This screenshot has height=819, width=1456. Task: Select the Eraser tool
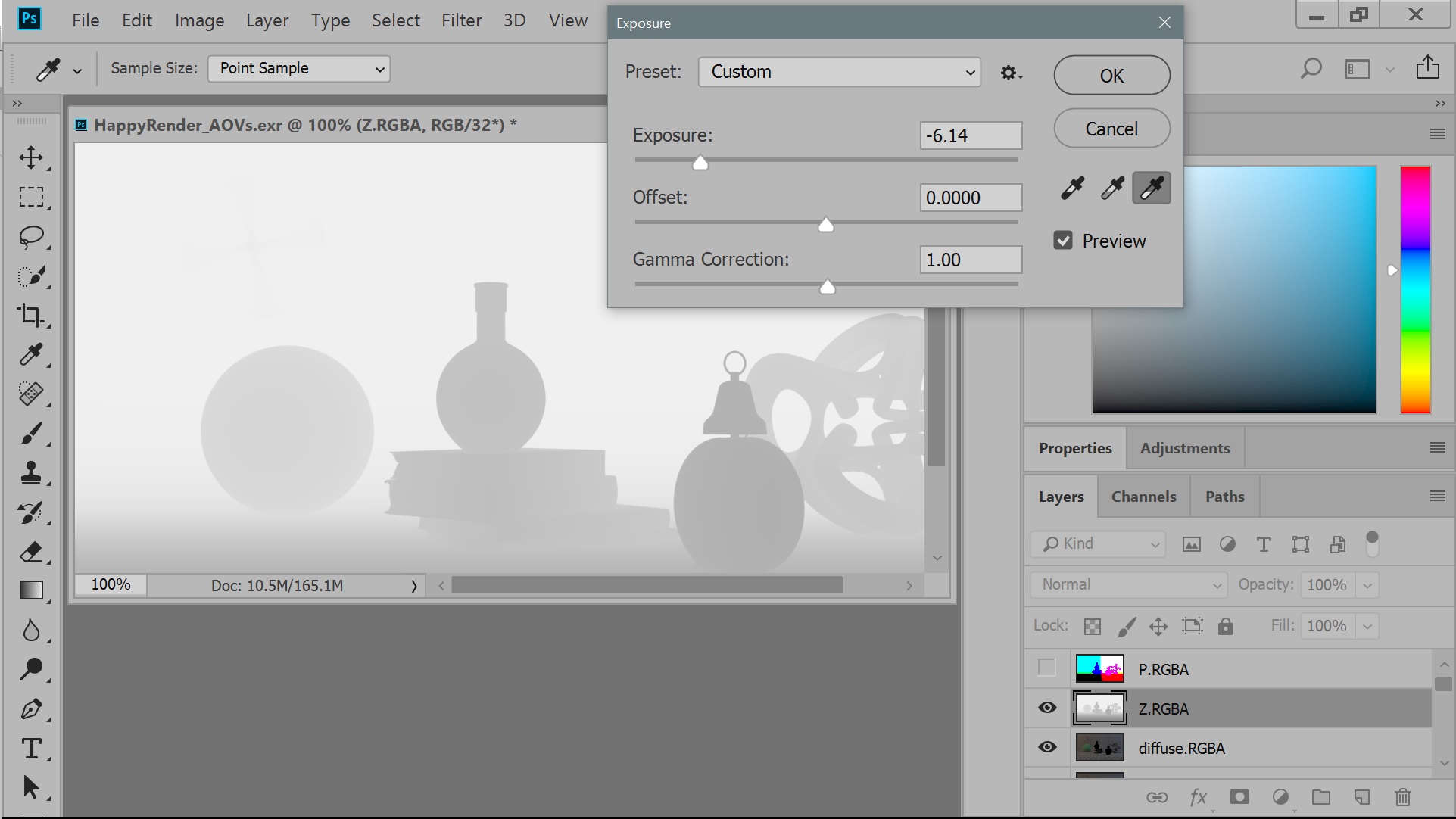[31, 552]
